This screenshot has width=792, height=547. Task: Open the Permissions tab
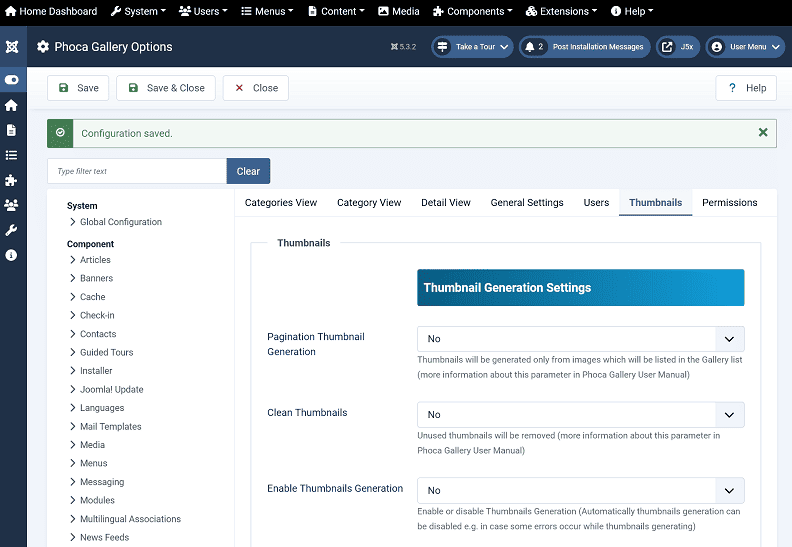(729, 202)
